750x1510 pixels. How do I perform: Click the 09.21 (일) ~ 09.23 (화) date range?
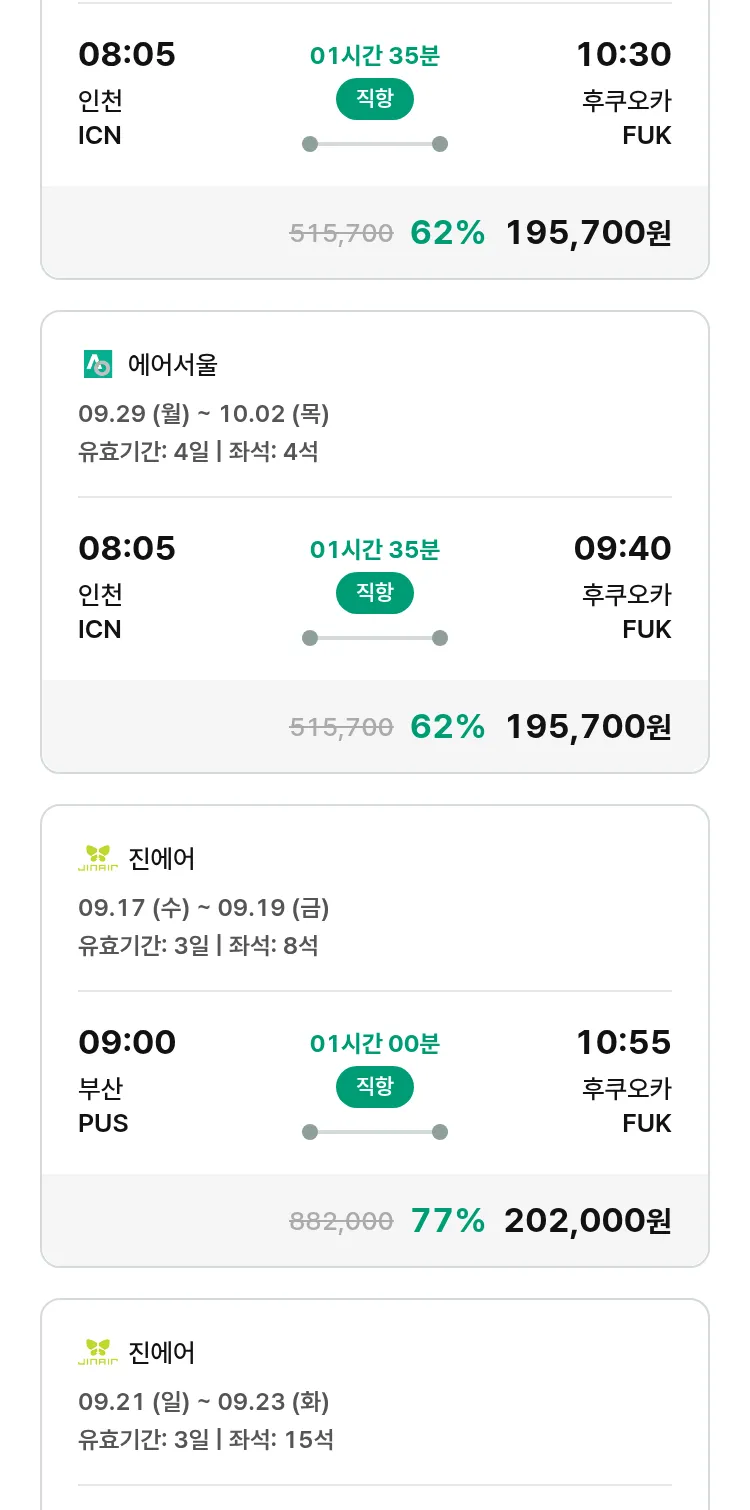click(x=204, y=1402)
